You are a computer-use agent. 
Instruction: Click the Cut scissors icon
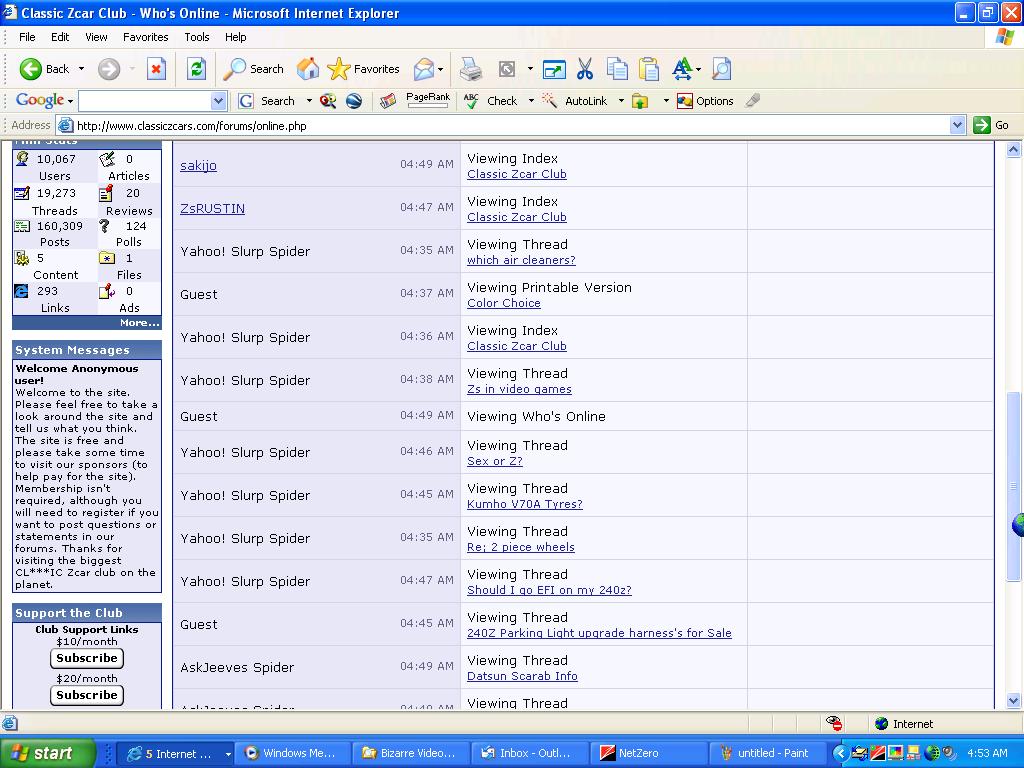pyautogui.click(x=585, y=69)
